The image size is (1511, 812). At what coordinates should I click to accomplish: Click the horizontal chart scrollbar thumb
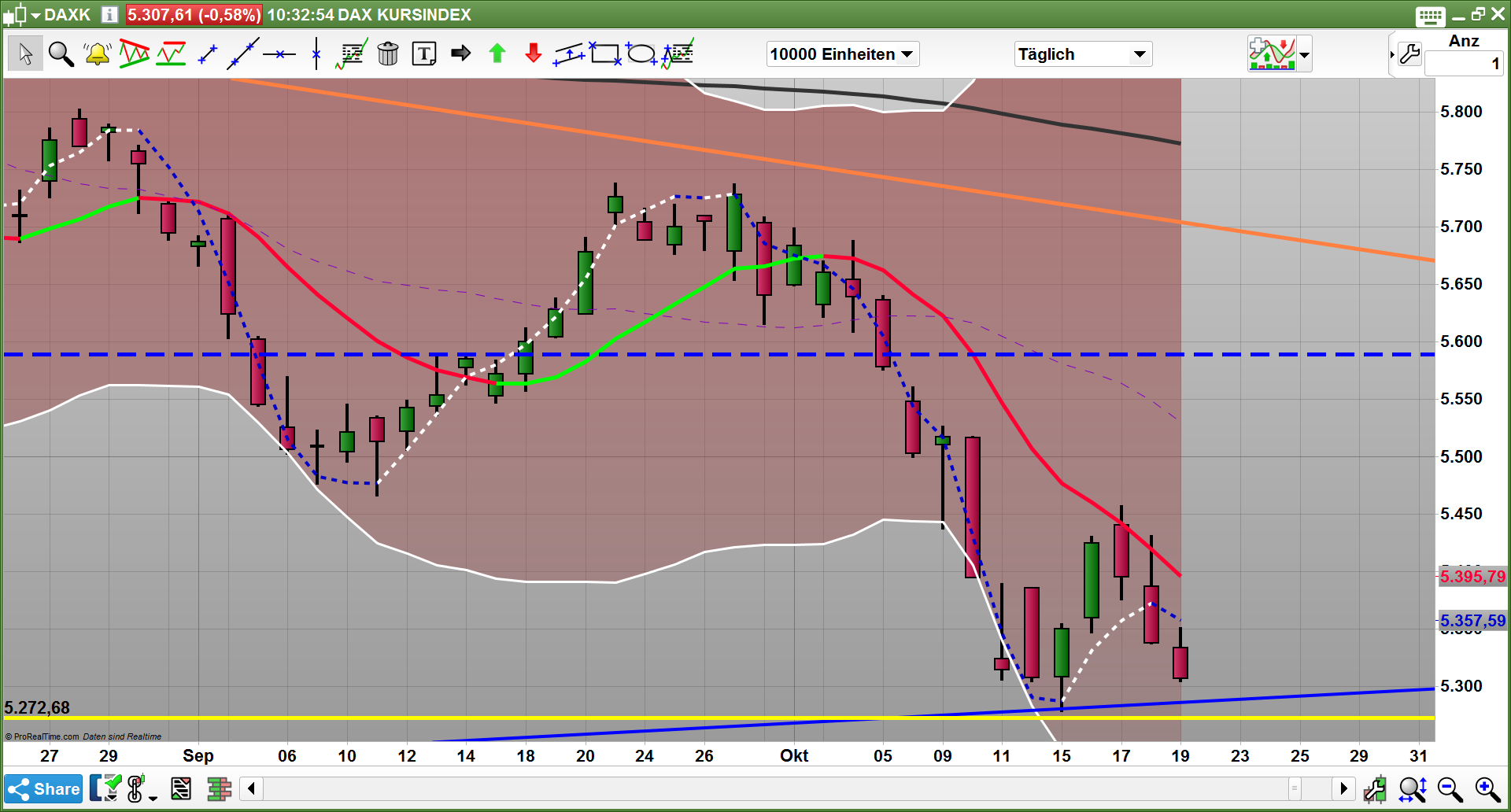tap(1295, 788)
